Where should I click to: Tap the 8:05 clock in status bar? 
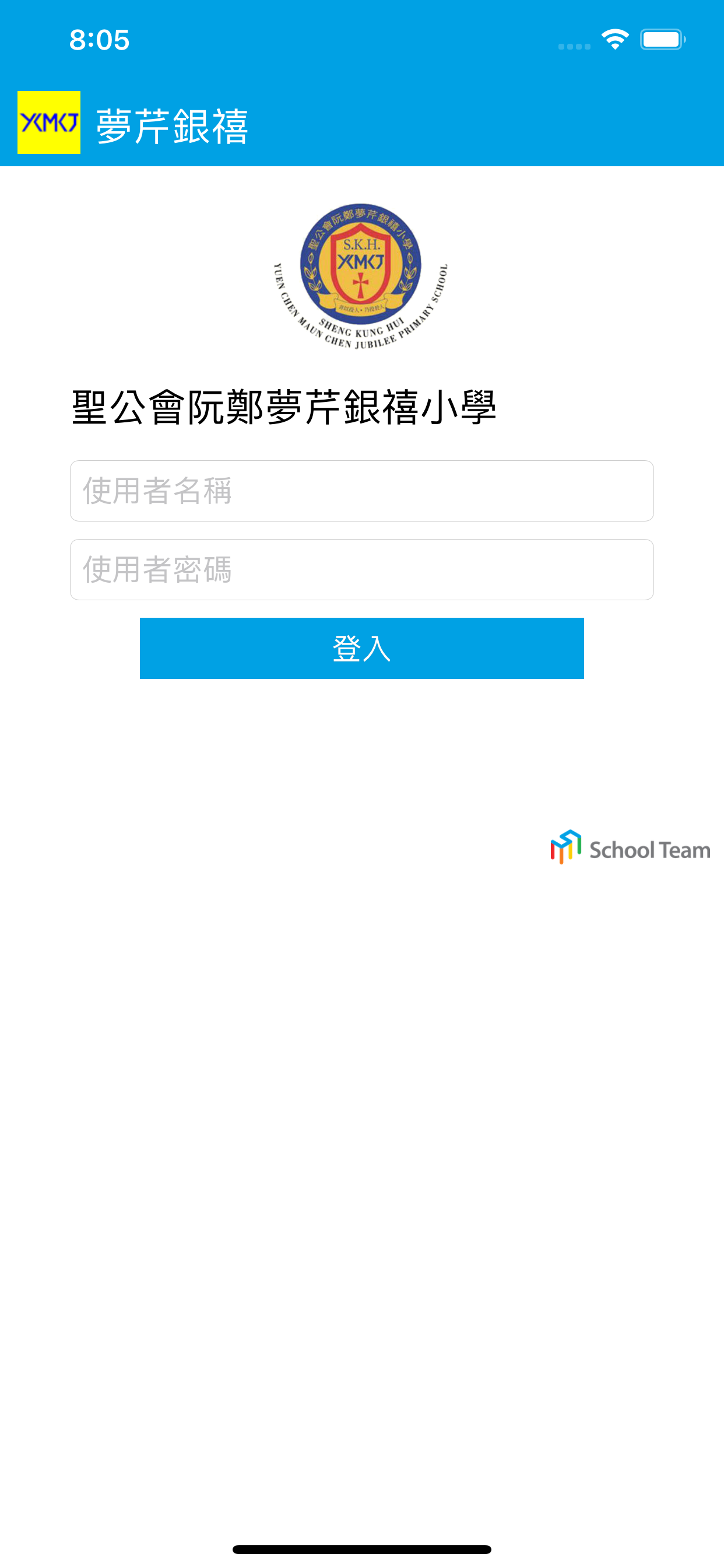click(x=99, y=40)
